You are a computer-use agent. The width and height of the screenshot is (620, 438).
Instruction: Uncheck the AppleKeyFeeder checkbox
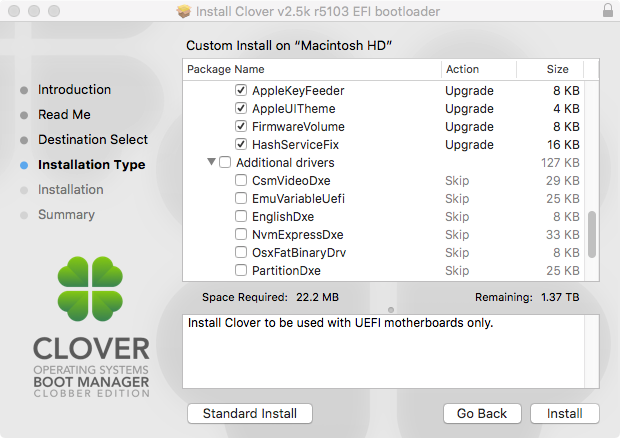(x=241, y=90)
